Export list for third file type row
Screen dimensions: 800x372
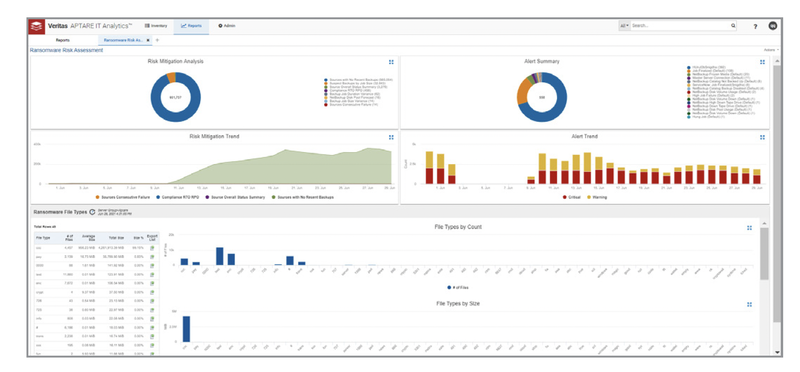152,266
